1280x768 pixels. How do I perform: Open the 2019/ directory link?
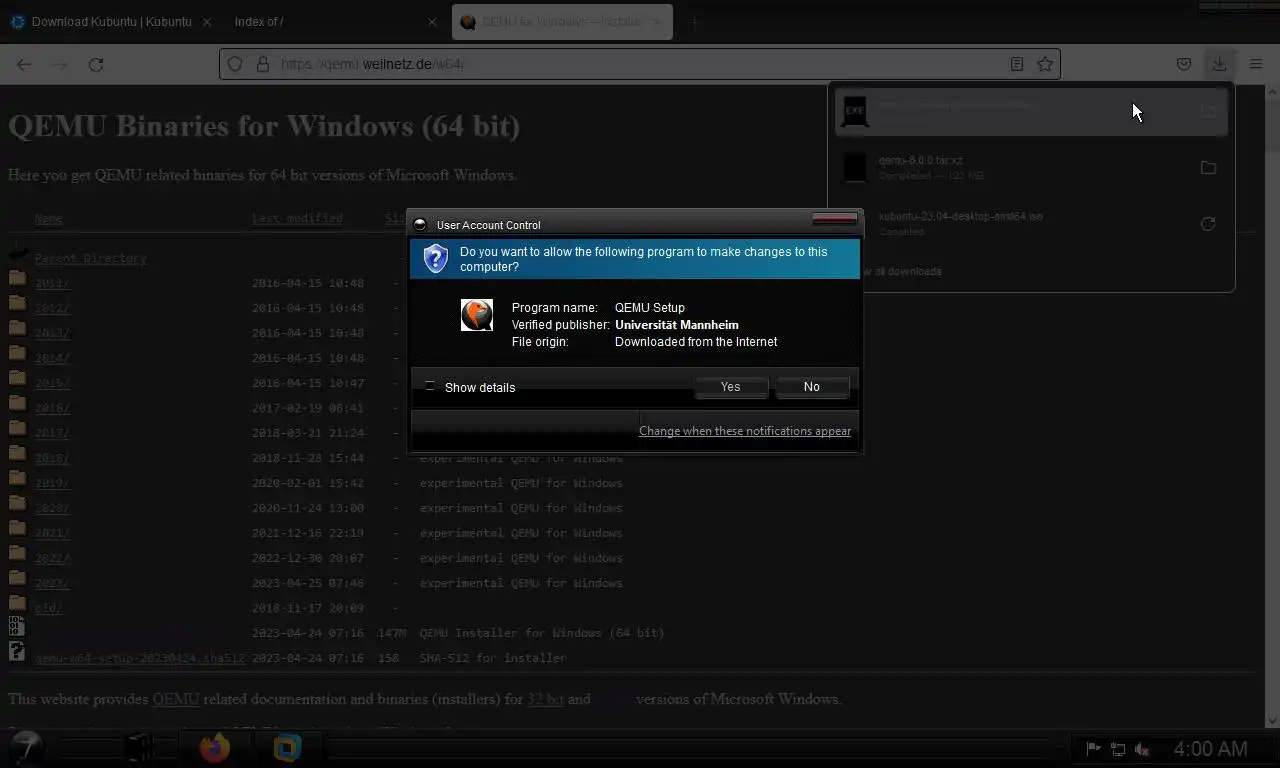pos(52,483)
